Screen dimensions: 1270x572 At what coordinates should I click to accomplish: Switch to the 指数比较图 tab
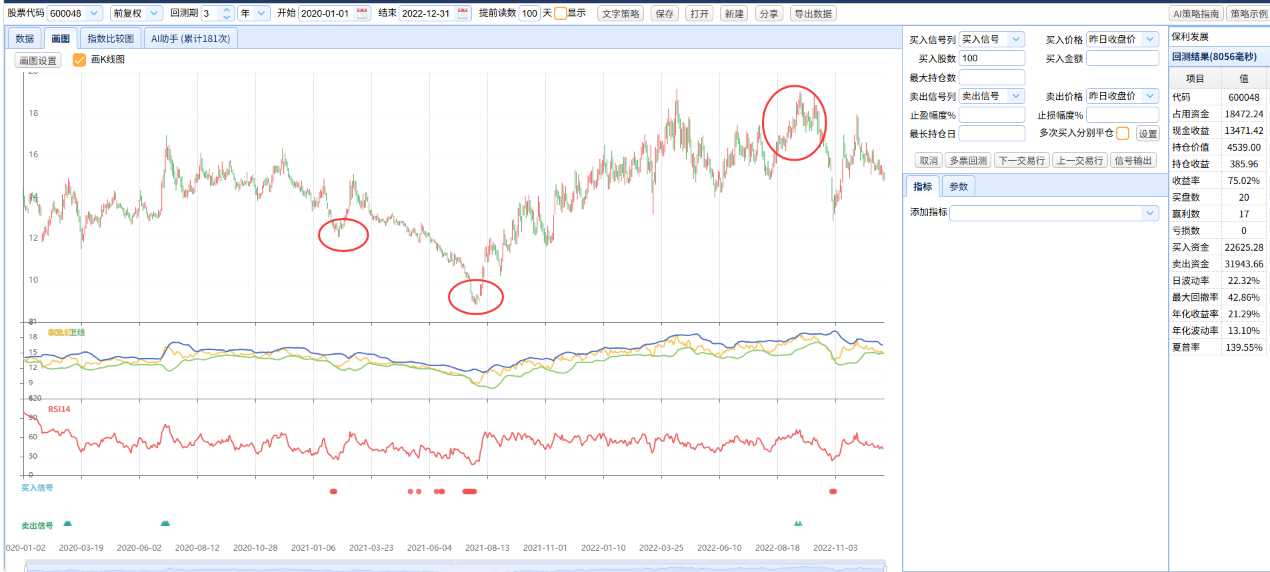coord(111,39)
